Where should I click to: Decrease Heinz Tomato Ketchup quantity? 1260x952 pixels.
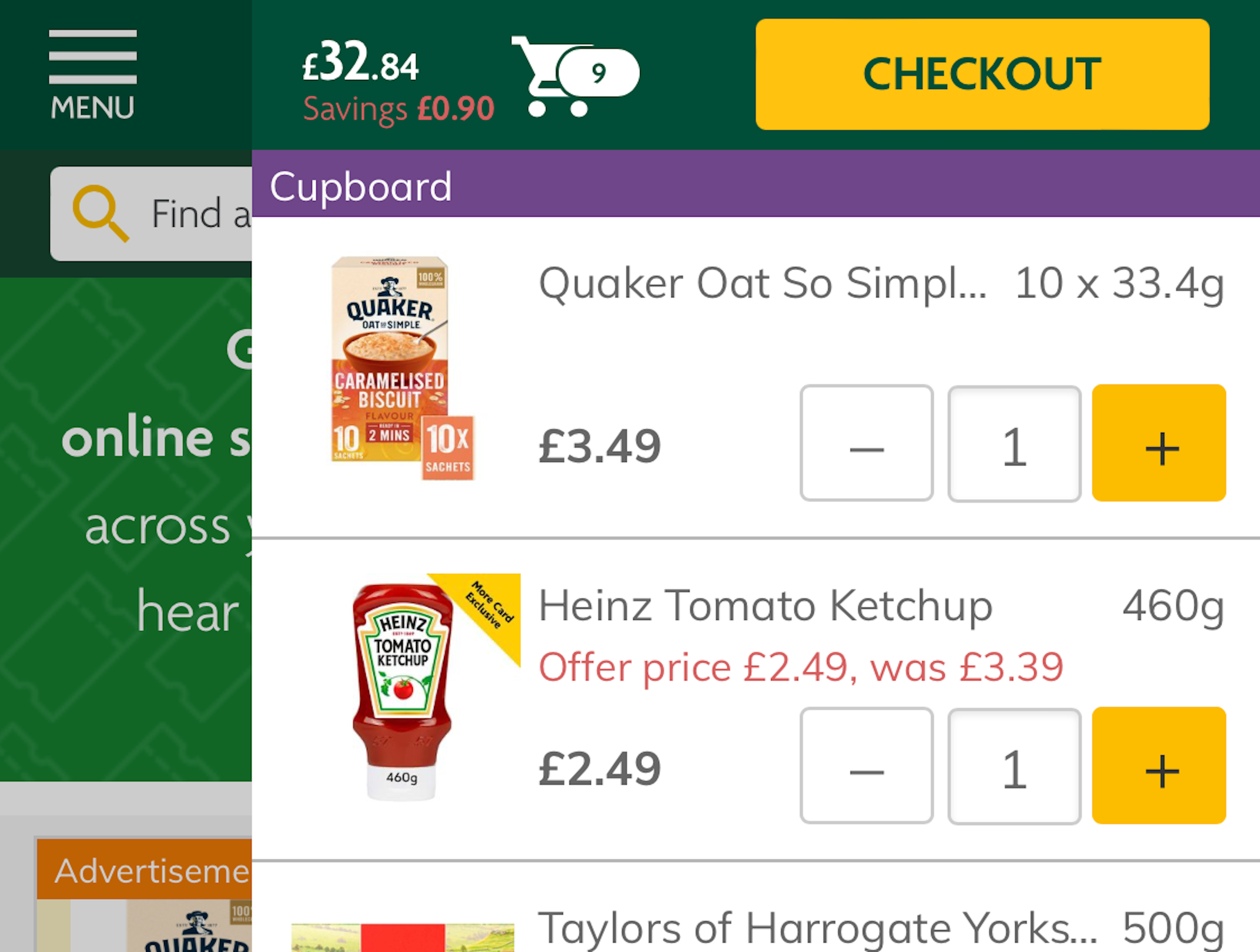(x=866, y=766)
